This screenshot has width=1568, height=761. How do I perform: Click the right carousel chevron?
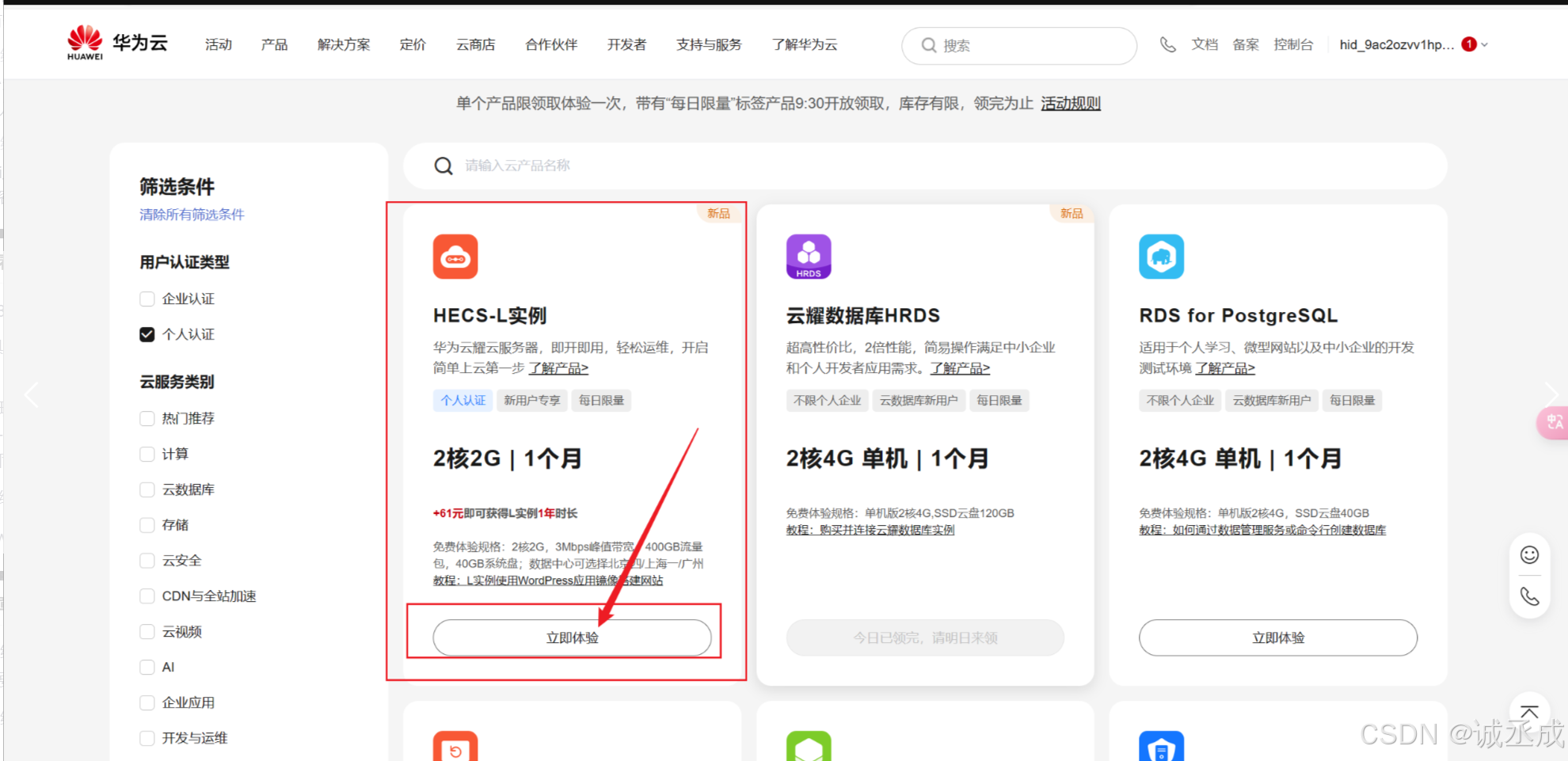pos(1552,394)
